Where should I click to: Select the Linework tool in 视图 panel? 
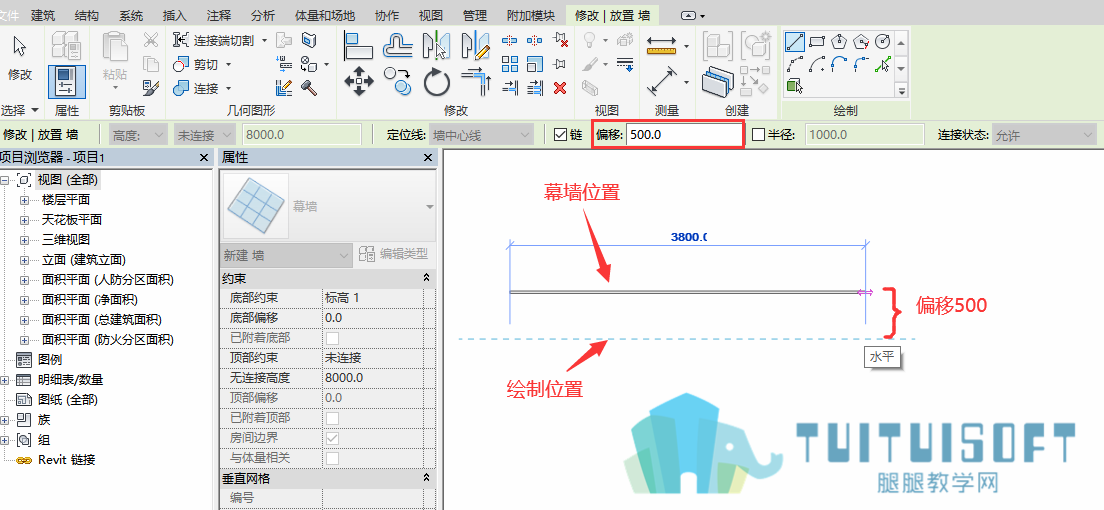[625, 64]
